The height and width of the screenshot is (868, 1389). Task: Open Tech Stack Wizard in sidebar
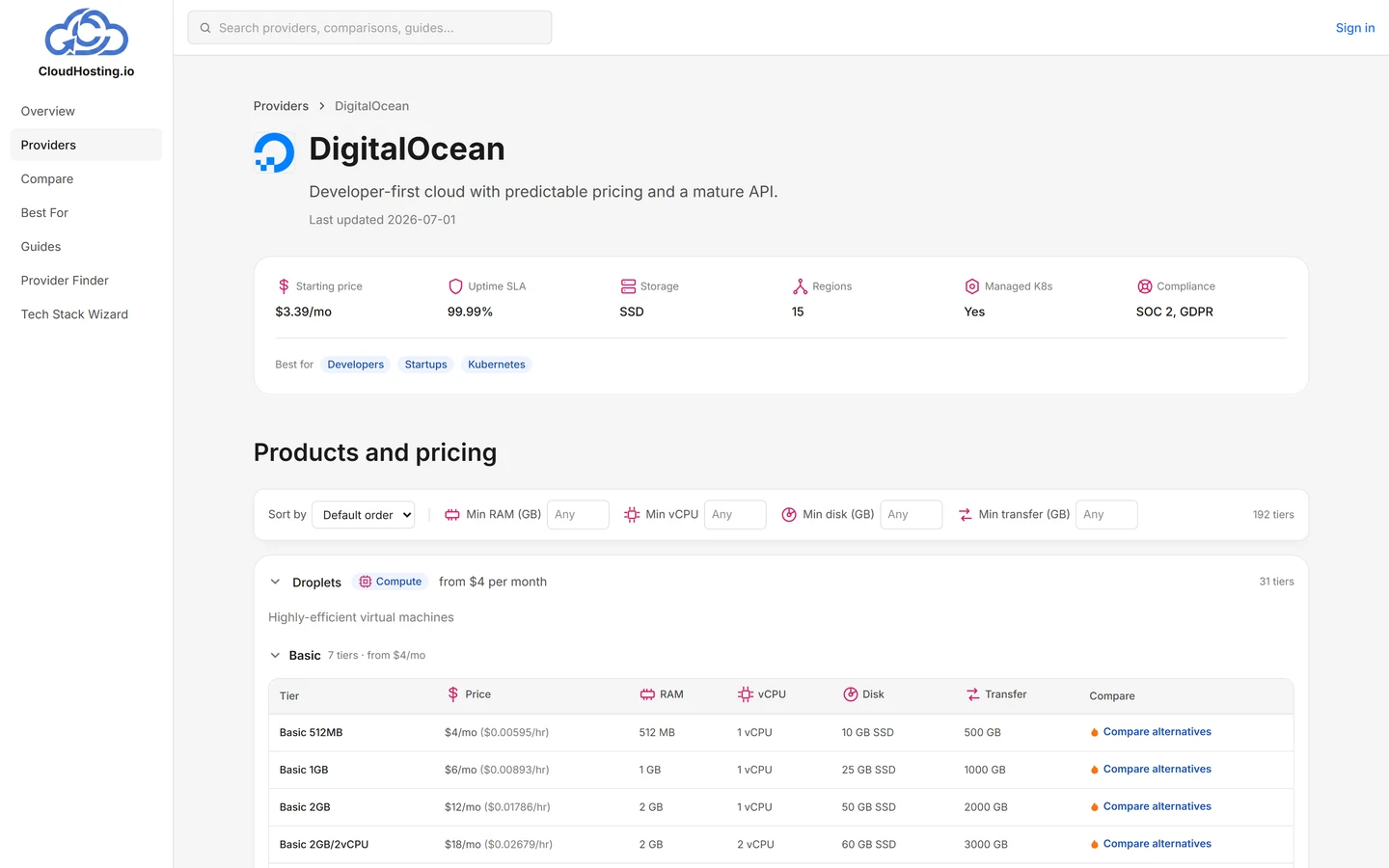(x=86, y=314)
